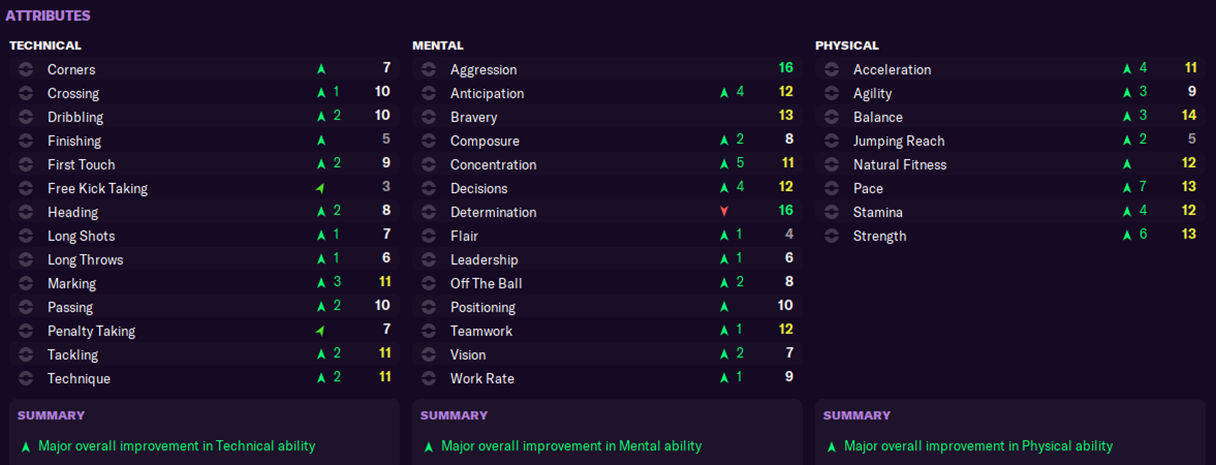
Task: Click the red down arrow on Determination
Action: 724,212
